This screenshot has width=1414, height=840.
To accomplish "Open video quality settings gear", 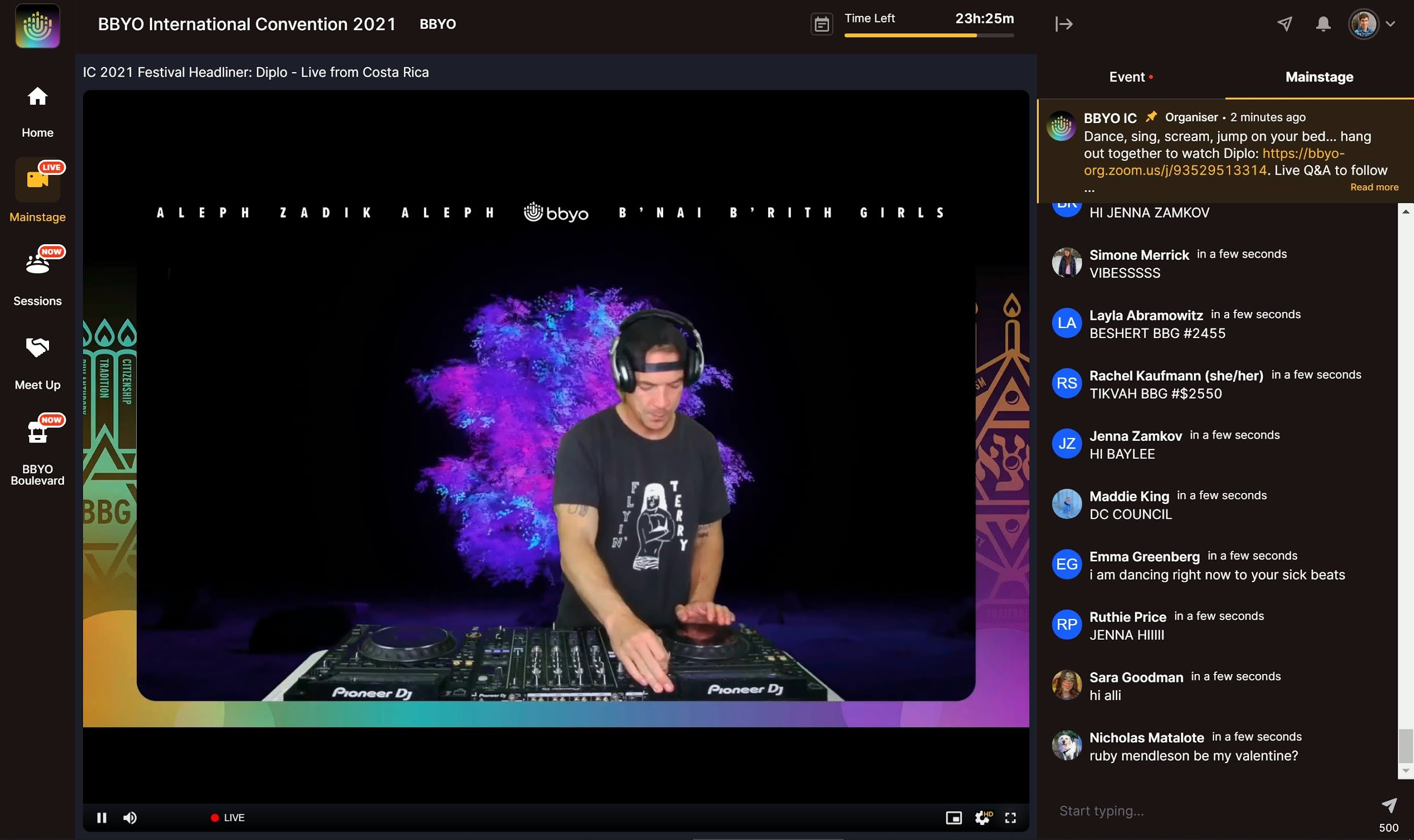I will [x=983, y=818].
